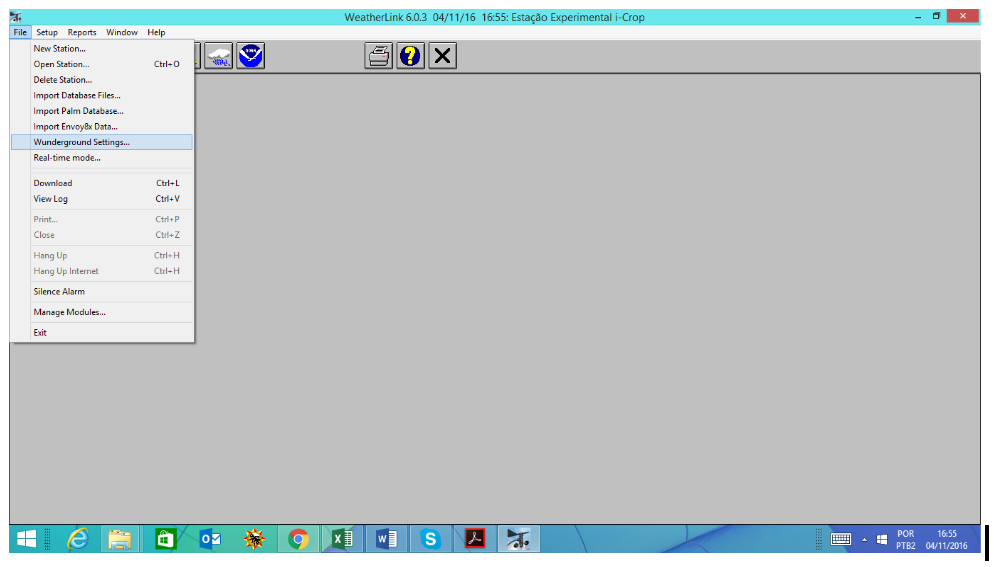Click the black X toolbar icon
The height and width of the screenshot is (567, 996).
click(x=442, y=56)
